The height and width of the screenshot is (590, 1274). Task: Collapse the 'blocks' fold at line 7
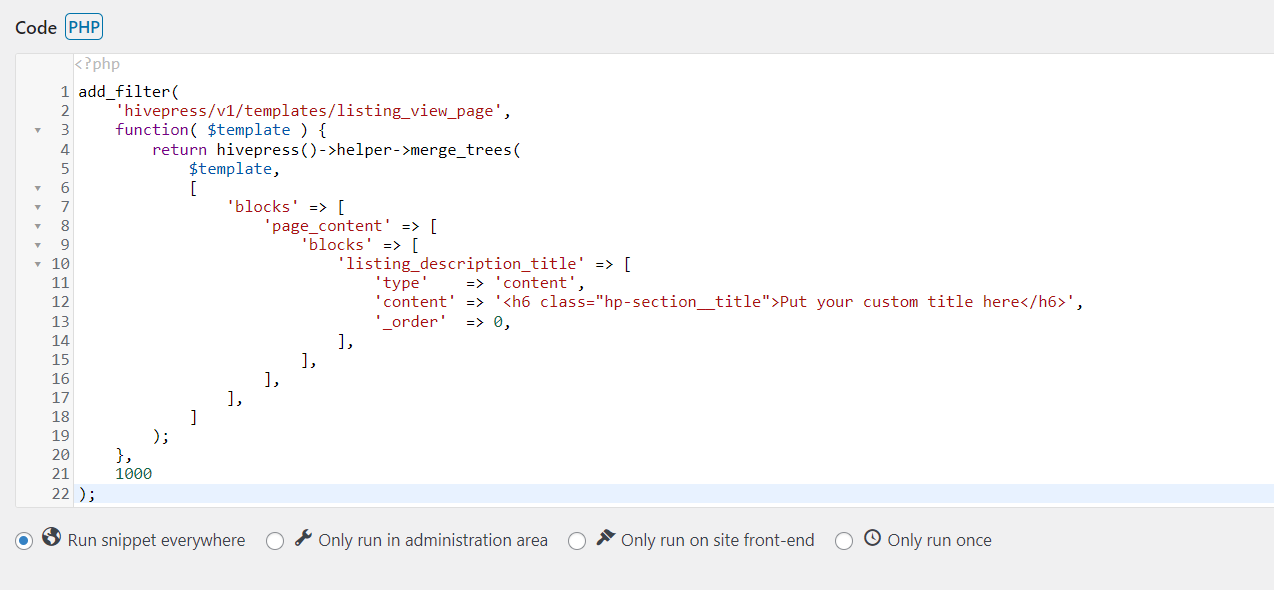38,207
